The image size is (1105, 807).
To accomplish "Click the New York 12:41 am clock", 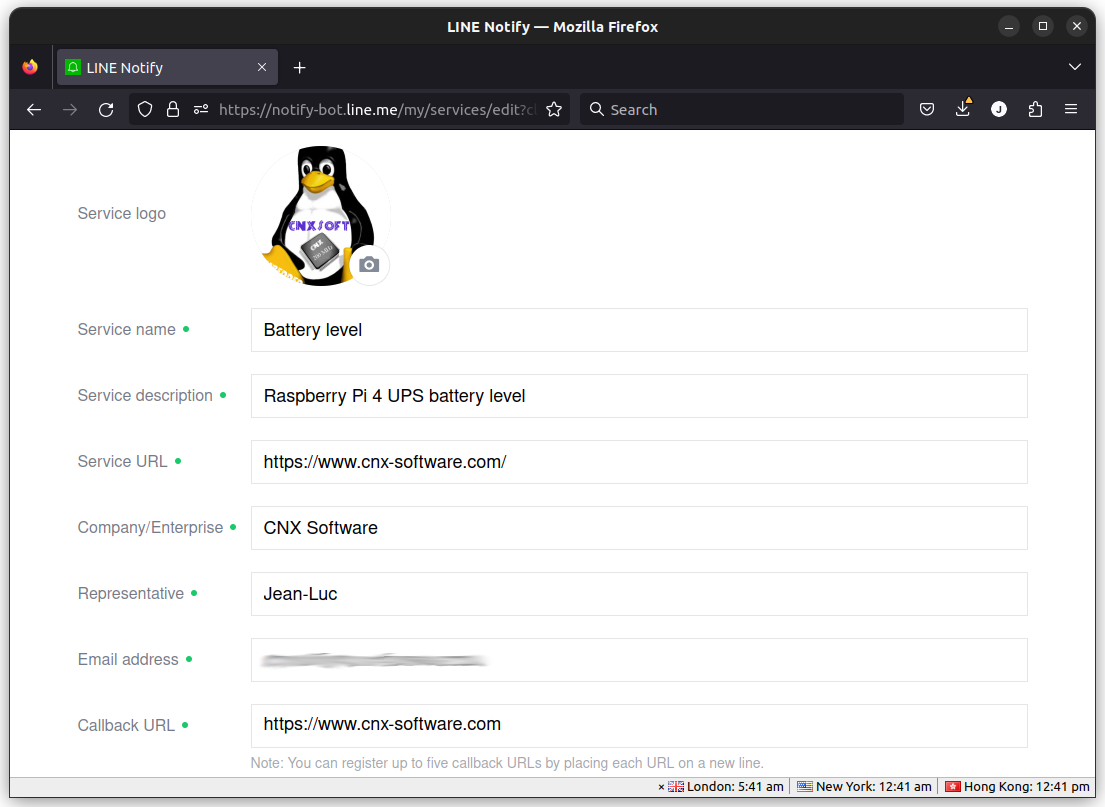I will coord(874,787).
